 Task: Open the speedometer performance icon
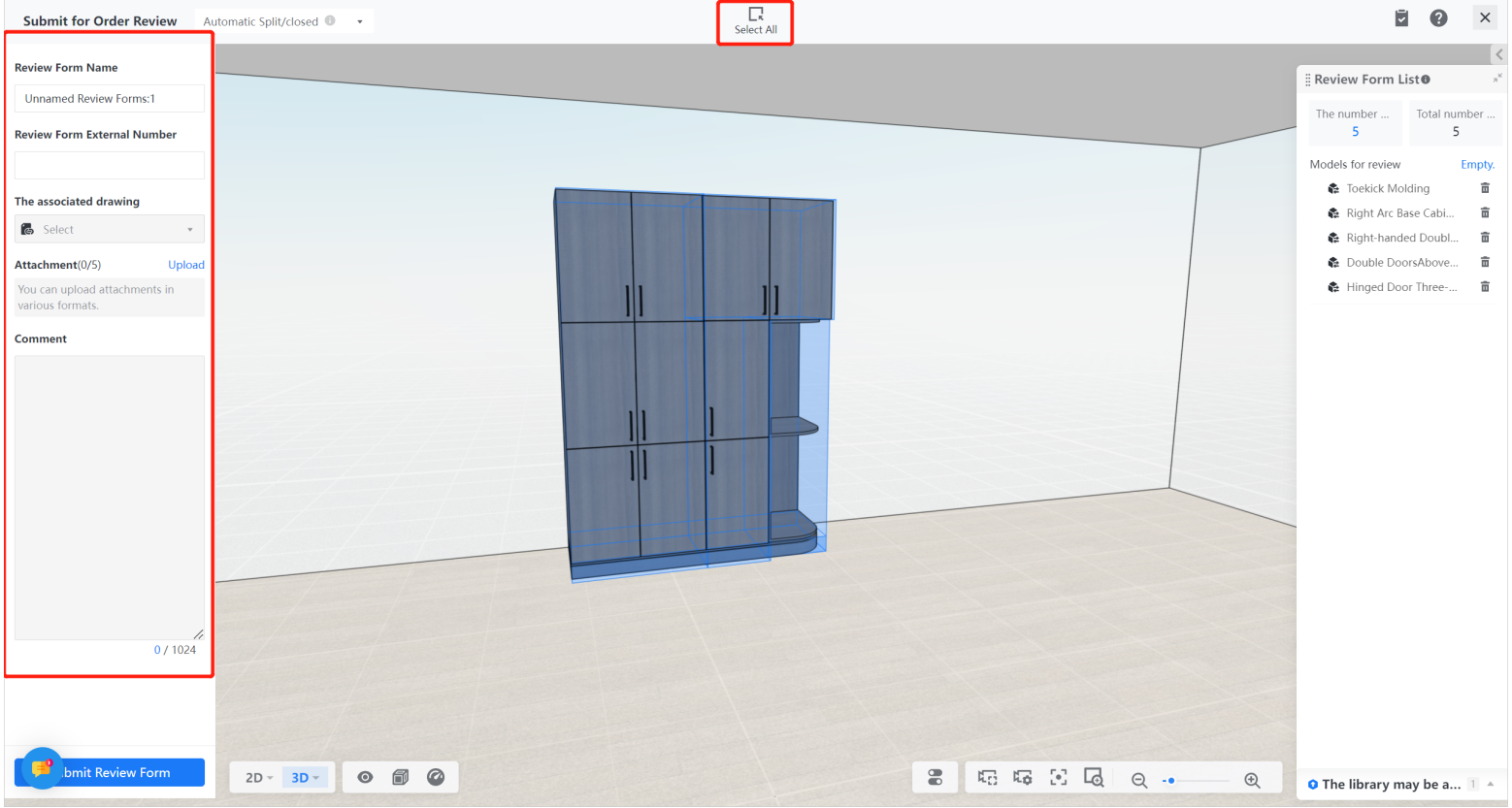pyautogui.click(x=436, y=777)
